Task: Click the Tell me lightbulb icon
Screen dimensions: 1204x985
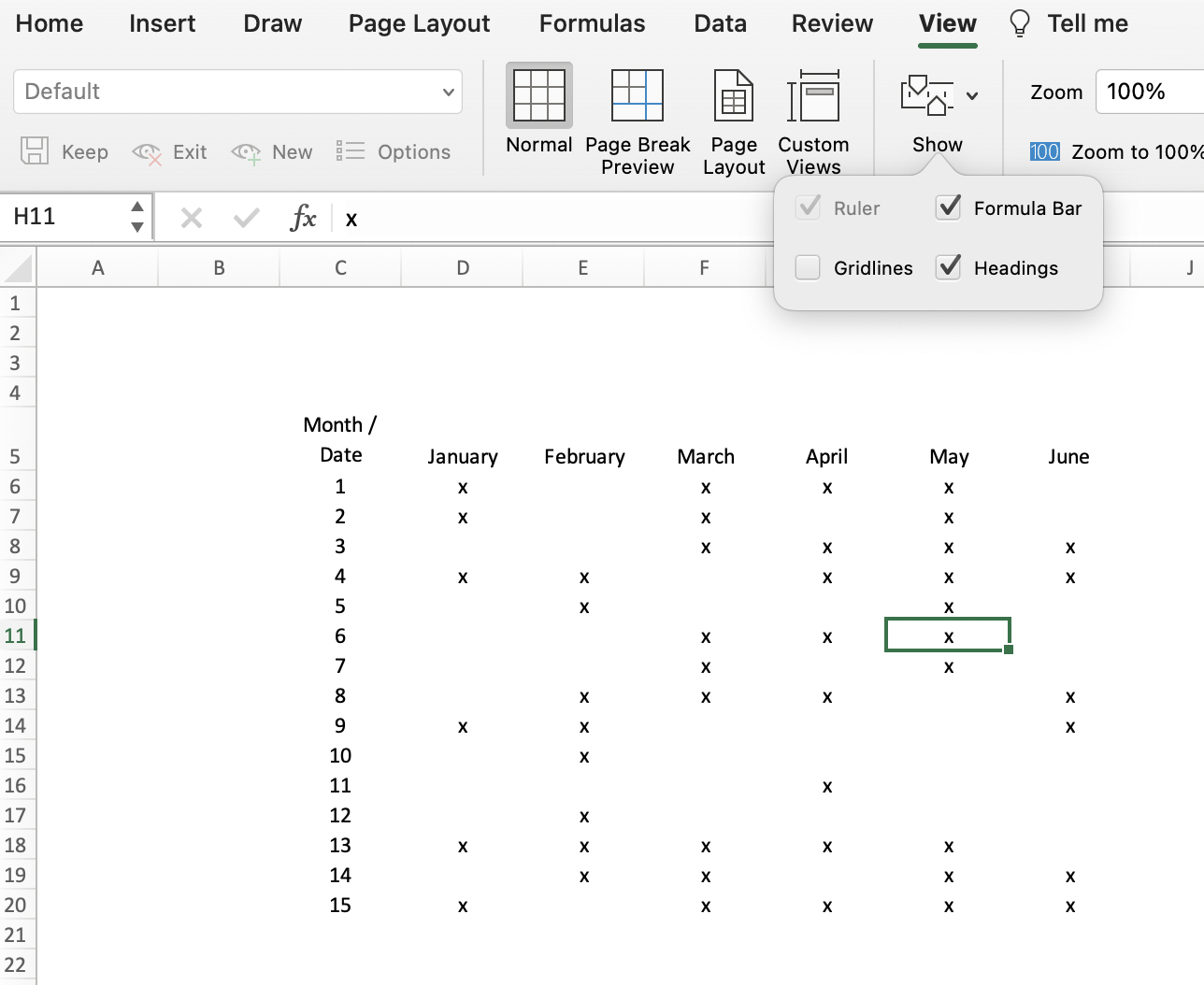Action: tap(1020, 23)
